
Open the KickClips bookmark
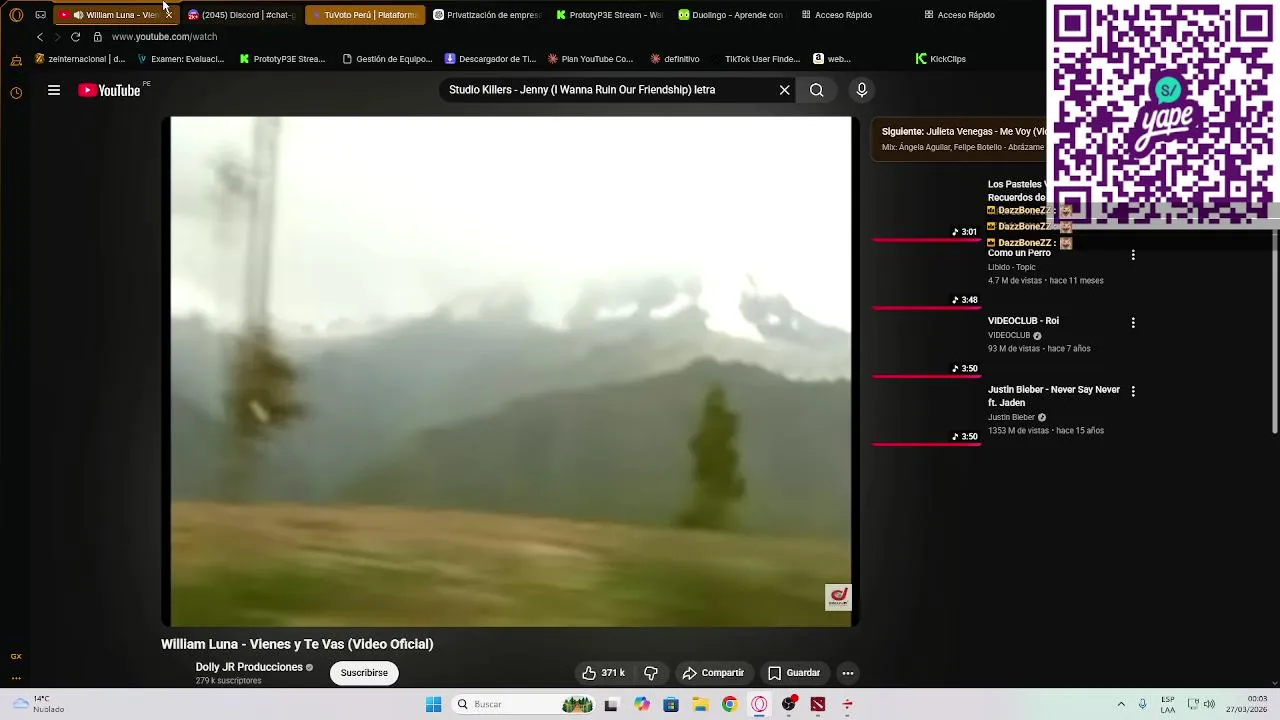pyautogui.click(x=941, y=59)
